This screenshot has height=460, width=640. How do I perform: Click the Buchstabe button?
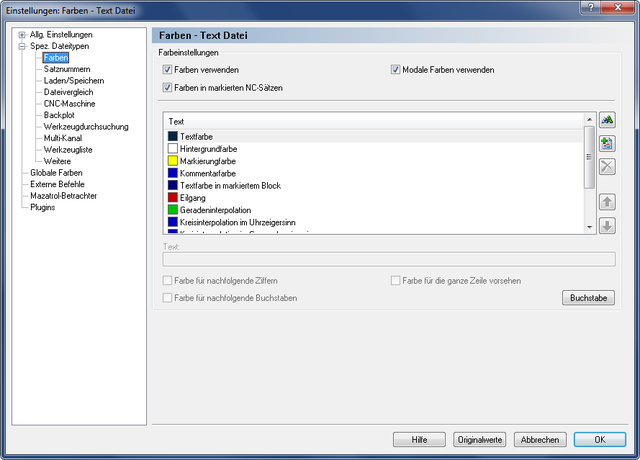(x=589, y=298)
